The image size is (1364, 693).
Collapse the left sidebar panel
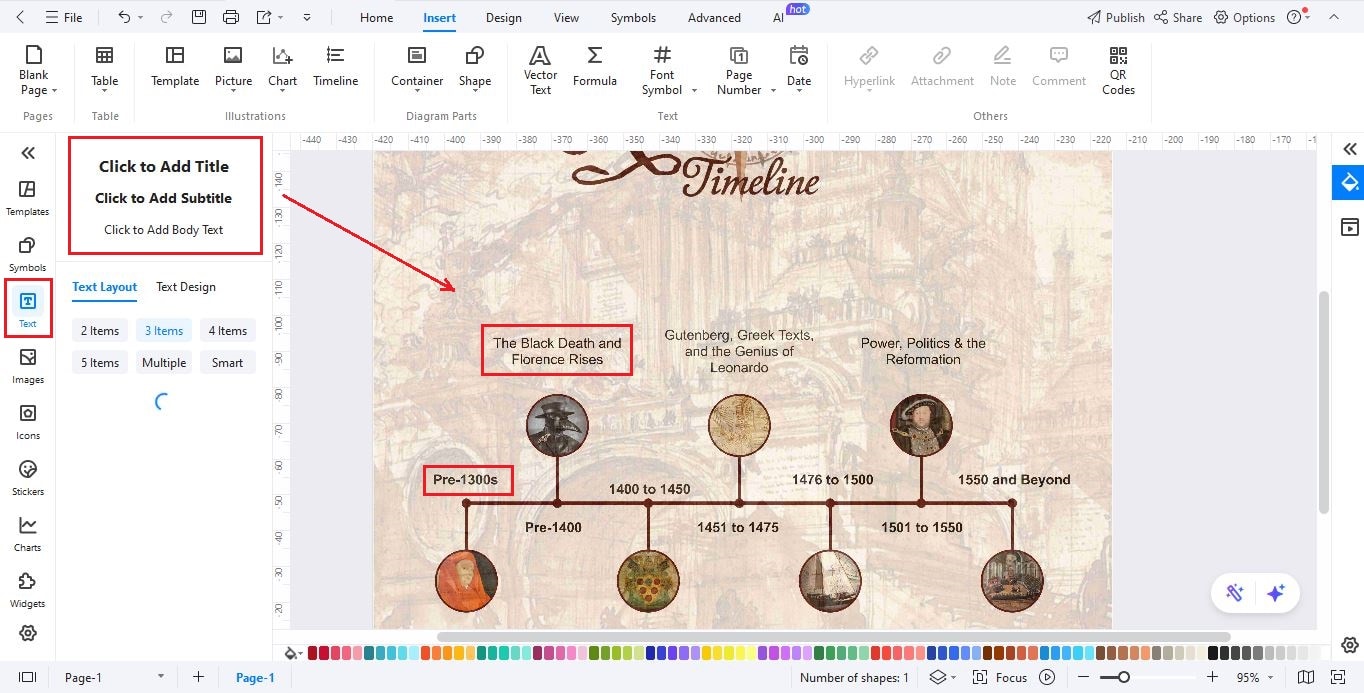point(28,153)
